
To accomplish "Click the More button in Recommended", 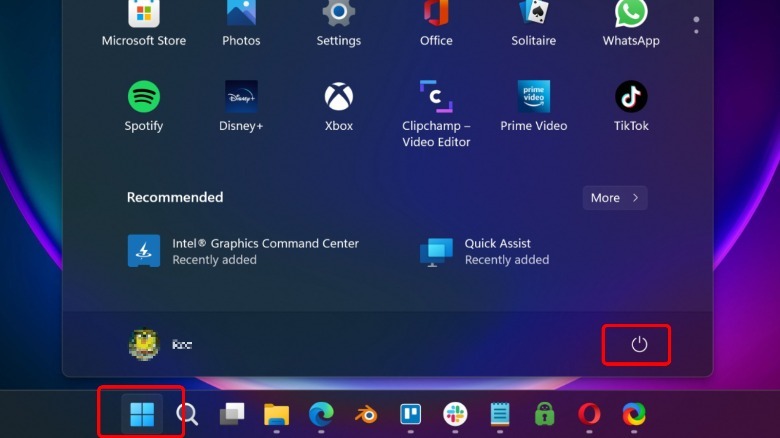I will click(615, 198).
